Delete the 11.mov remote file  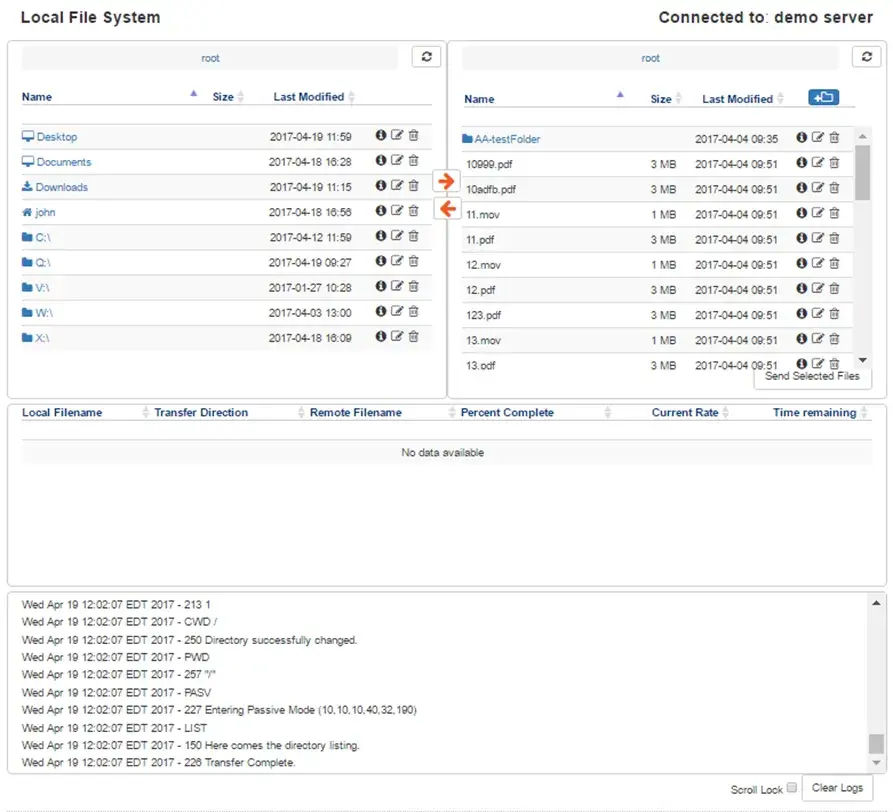834,213
